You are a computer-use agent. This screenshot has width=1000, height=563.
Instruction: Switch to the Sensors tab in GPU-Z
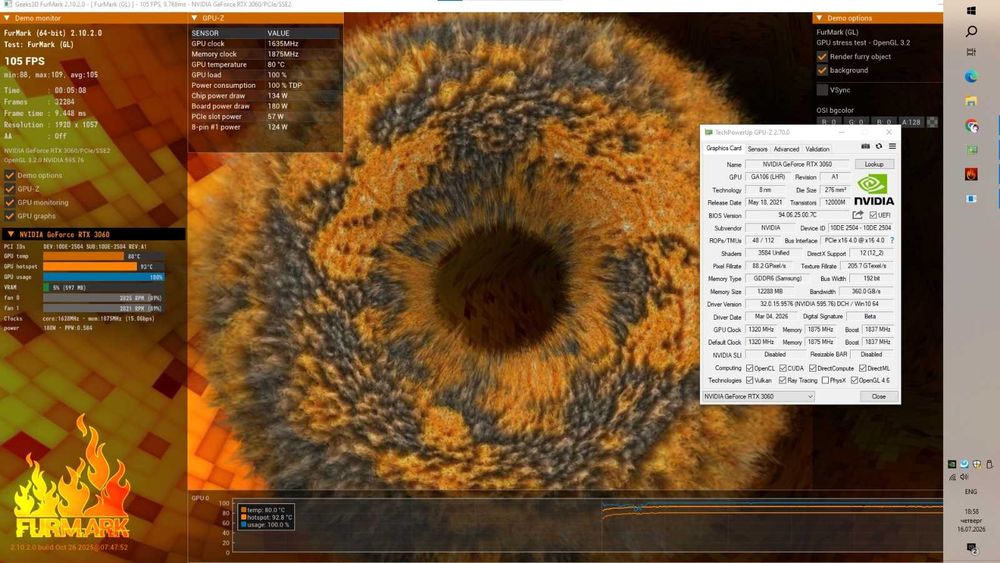[757, 149]
